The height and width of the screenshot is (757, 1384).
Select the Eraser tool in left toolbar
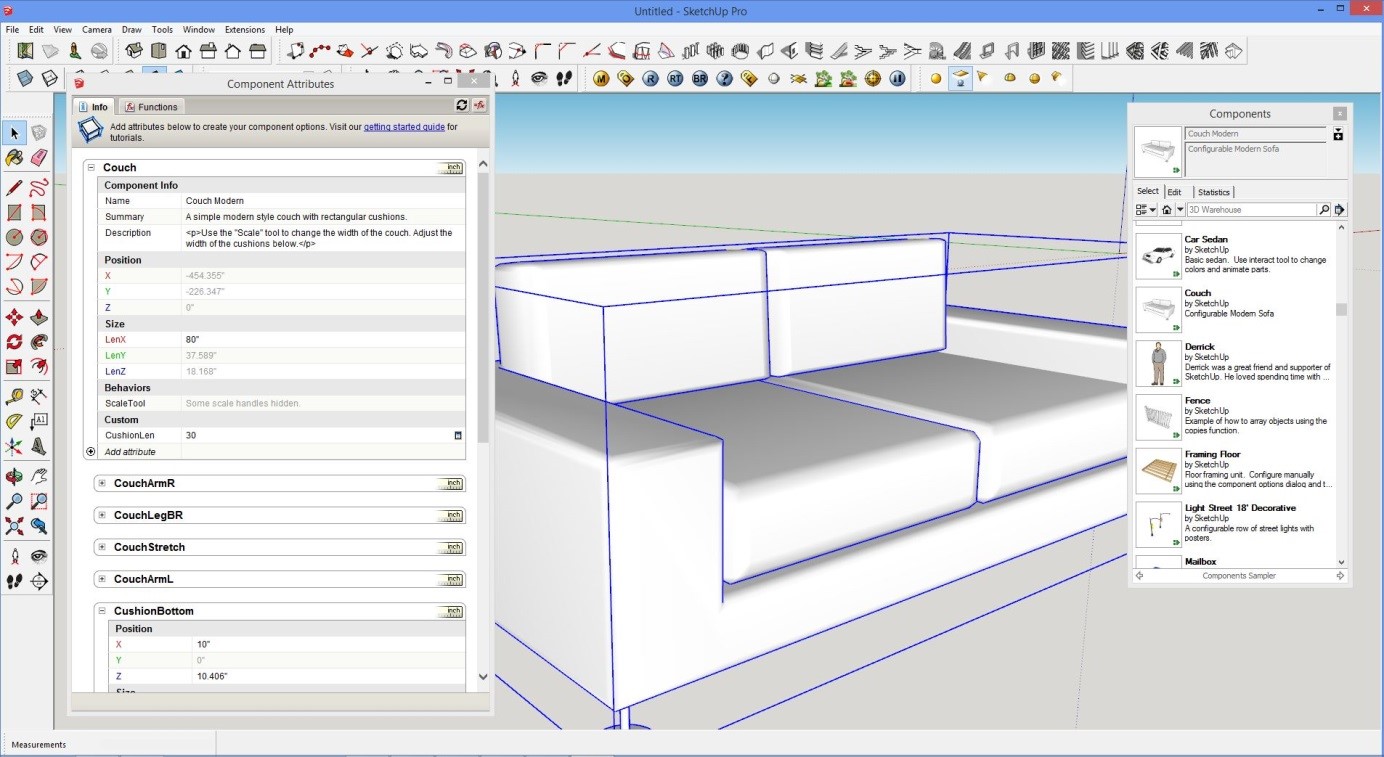39,158
